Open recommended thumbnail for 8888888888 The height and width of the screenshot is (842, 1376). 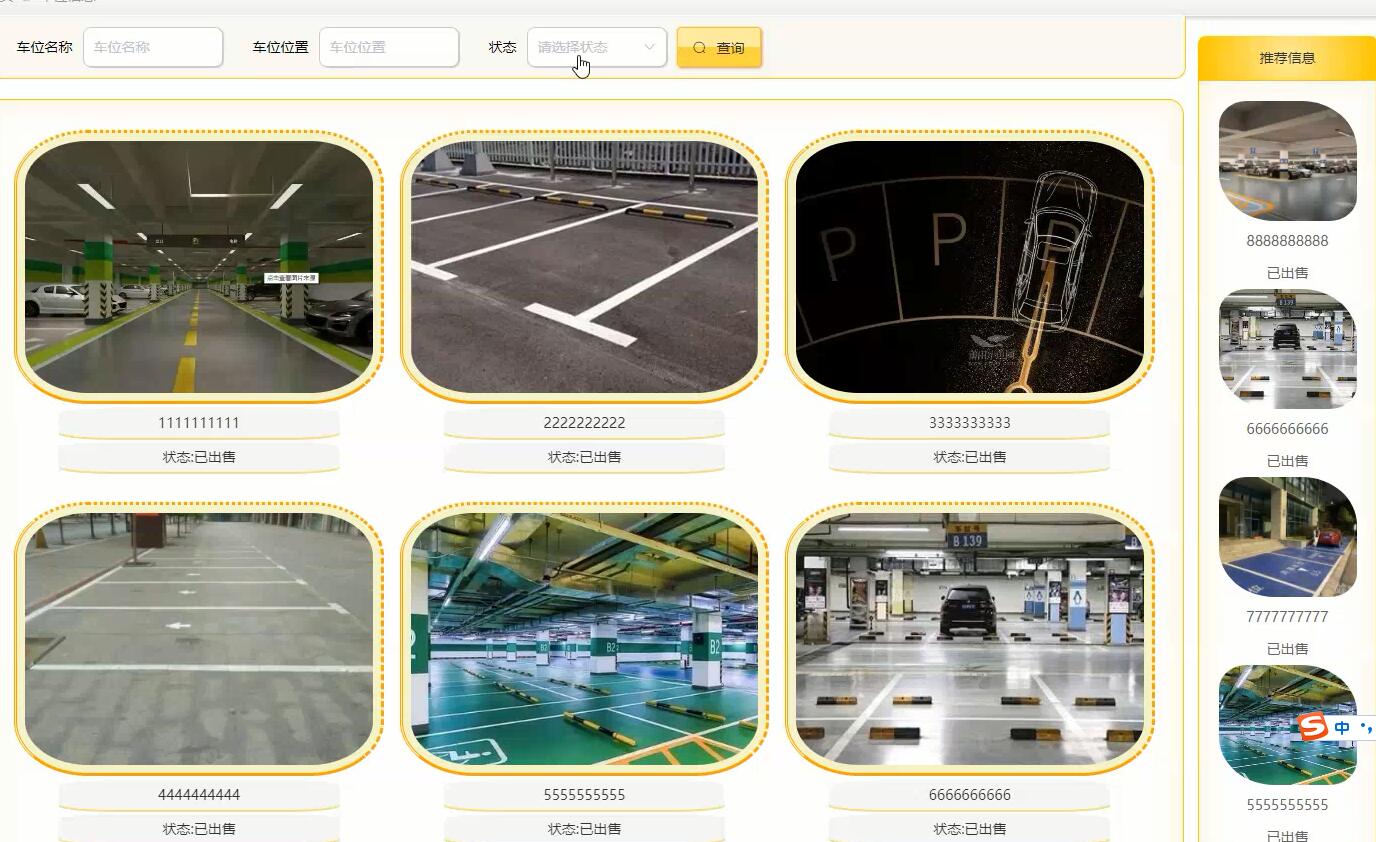point(1288,161)
